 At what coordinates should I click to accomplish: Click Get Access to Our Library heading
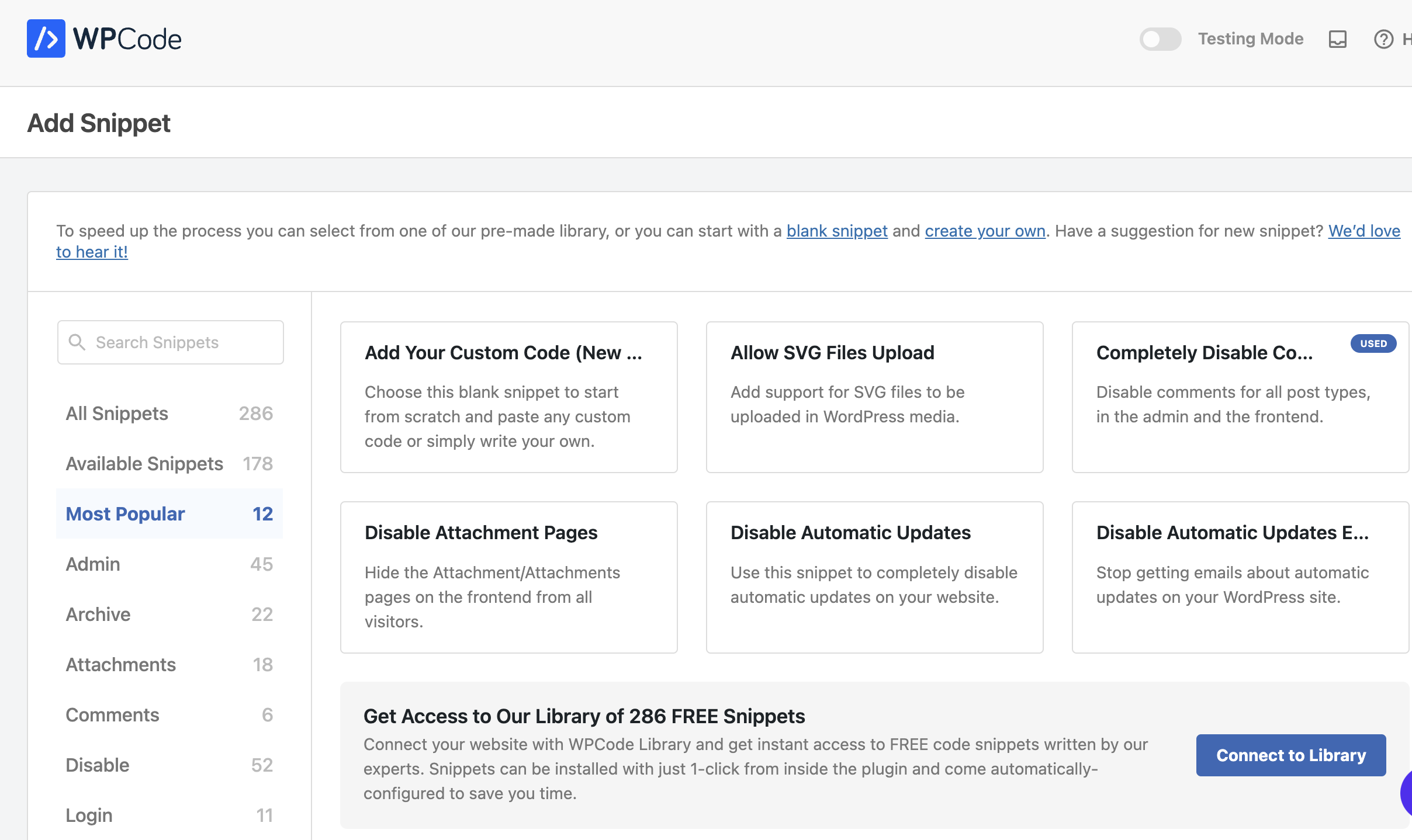coord(584,716)
